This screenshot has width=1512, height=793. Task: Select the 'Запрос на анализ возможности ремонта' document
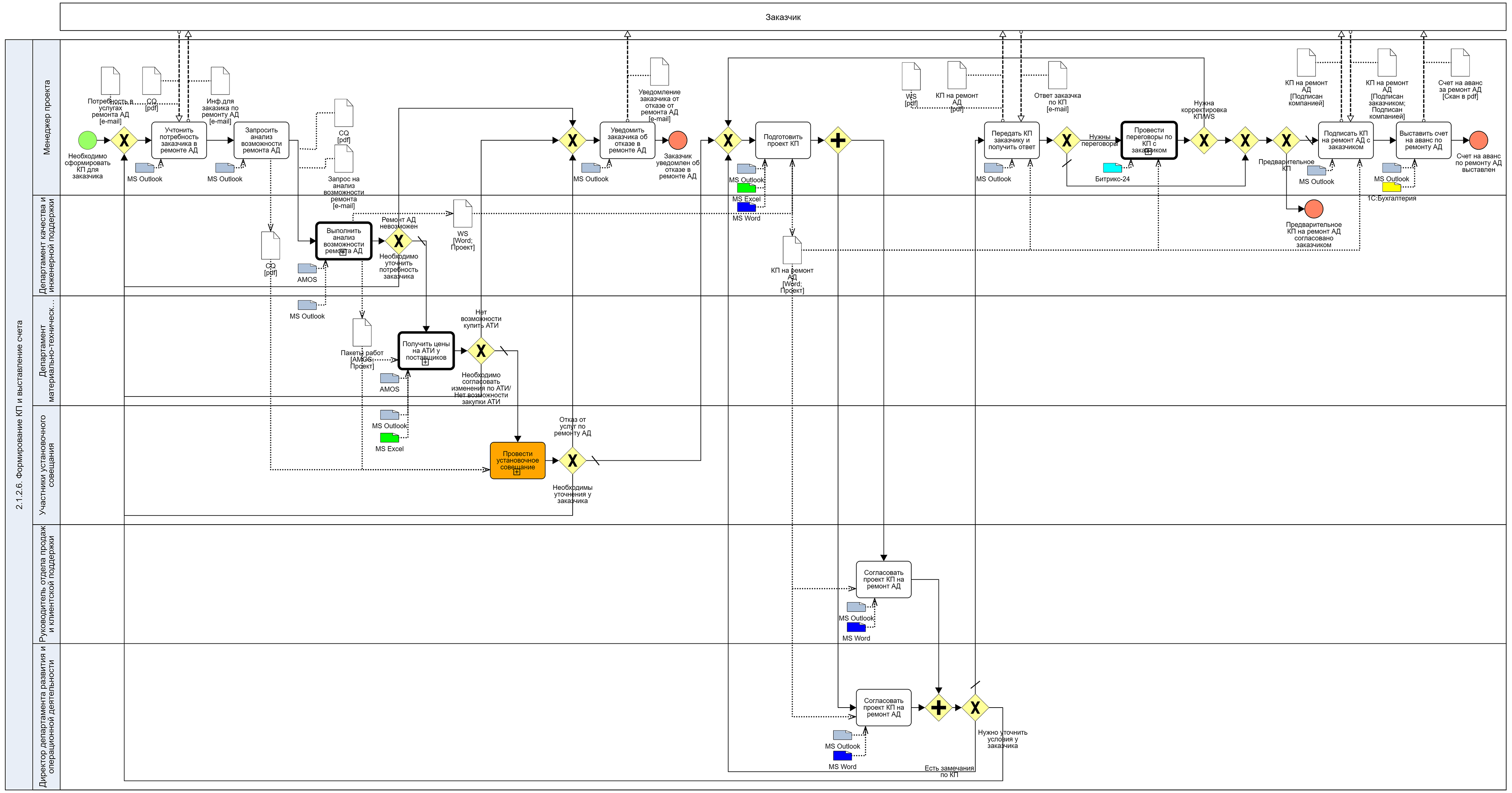[343, 158]
